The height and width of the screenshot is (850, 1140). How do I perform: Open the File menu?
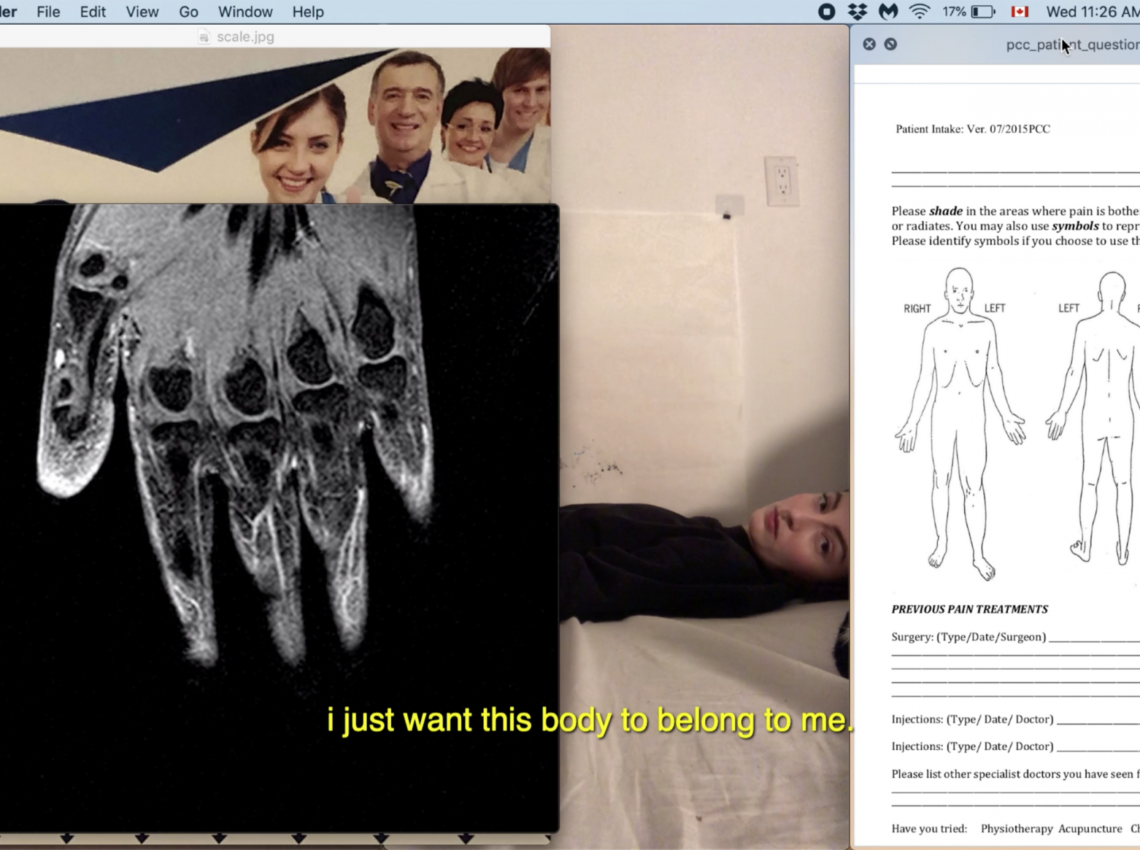(48, 12)
